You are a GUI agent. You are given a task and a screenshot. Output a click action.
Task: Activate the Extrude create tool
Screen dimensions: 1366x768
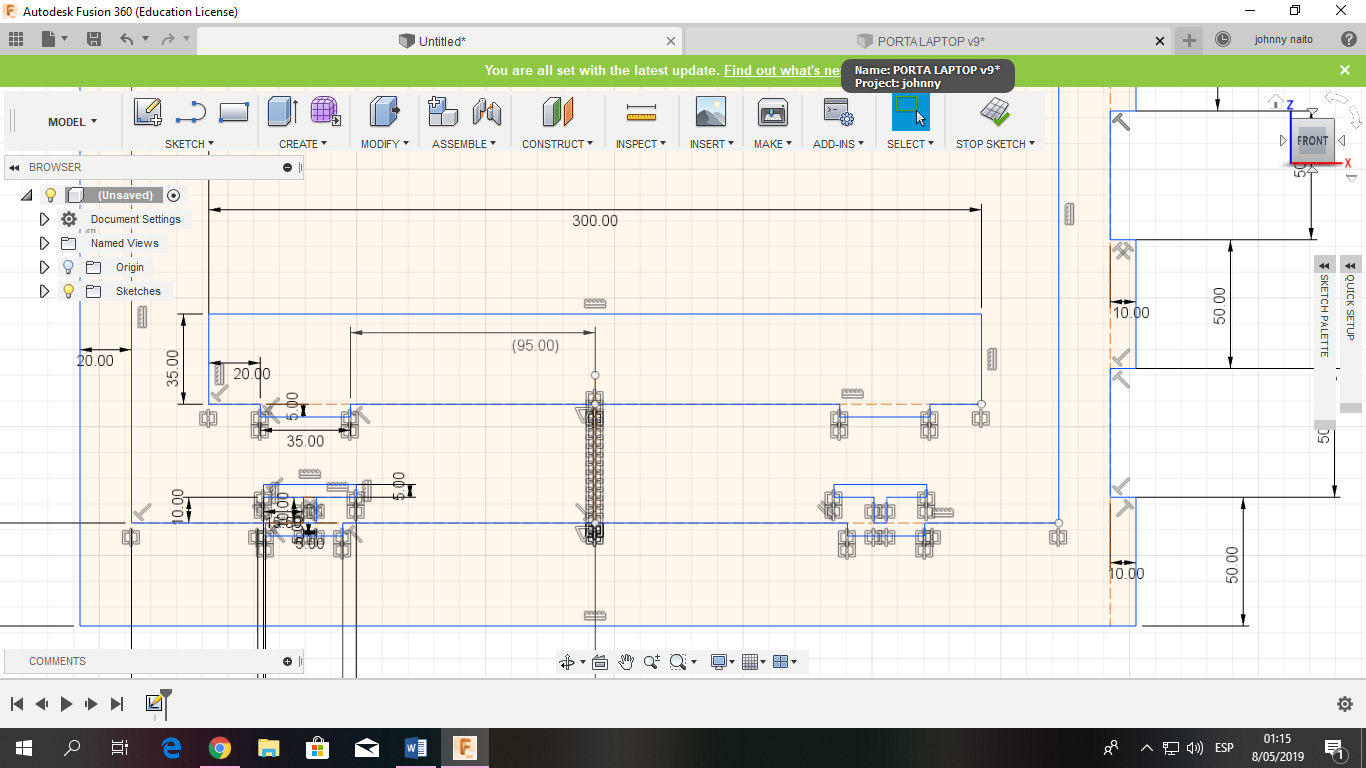pyautogui.click(x=283, y=111)
